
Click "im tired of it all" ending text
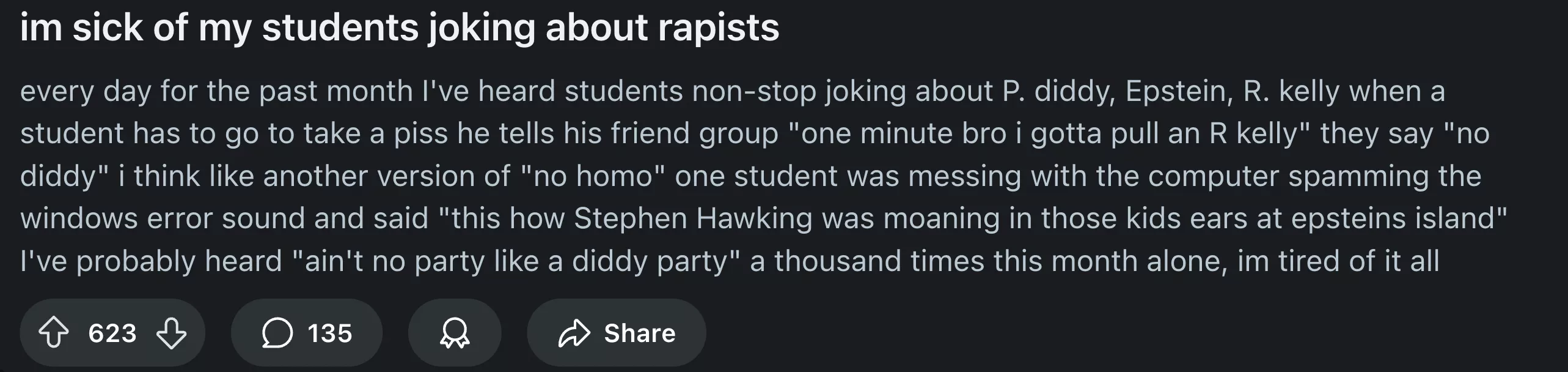(x=1338, y=261)
